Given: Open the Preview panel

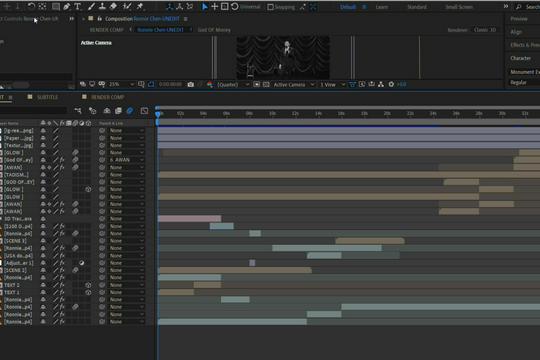Looking at the screenshot, I should tap(519, 19).
